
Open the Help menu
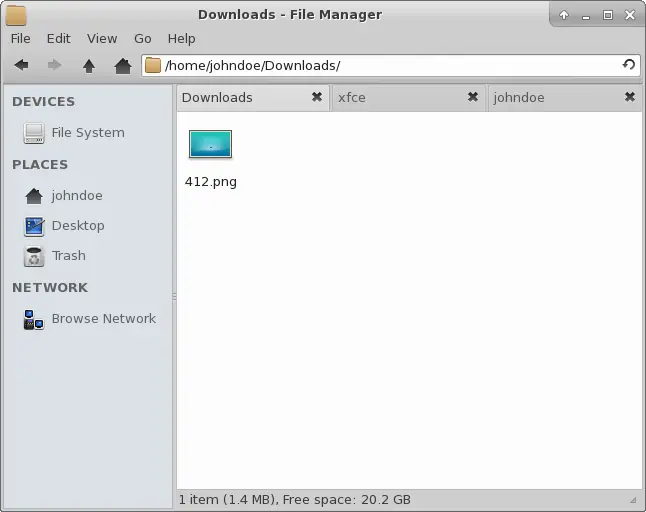pyautogui.click(x=181, y=39)
